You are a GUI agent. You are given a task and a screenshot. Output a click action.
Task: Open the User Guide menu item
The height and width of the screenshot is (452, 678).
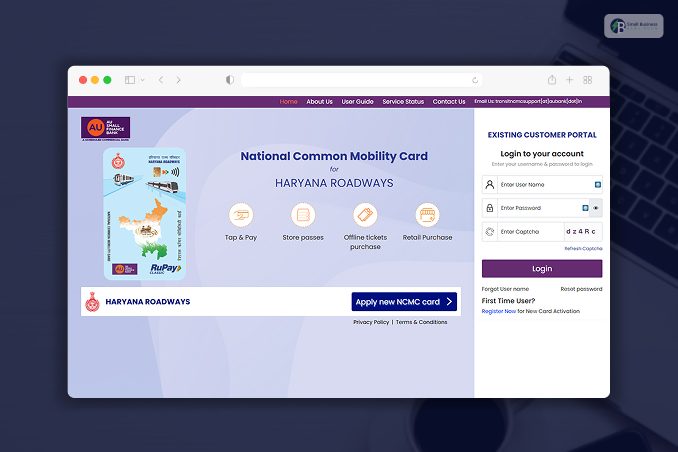[x=358, y=102]
